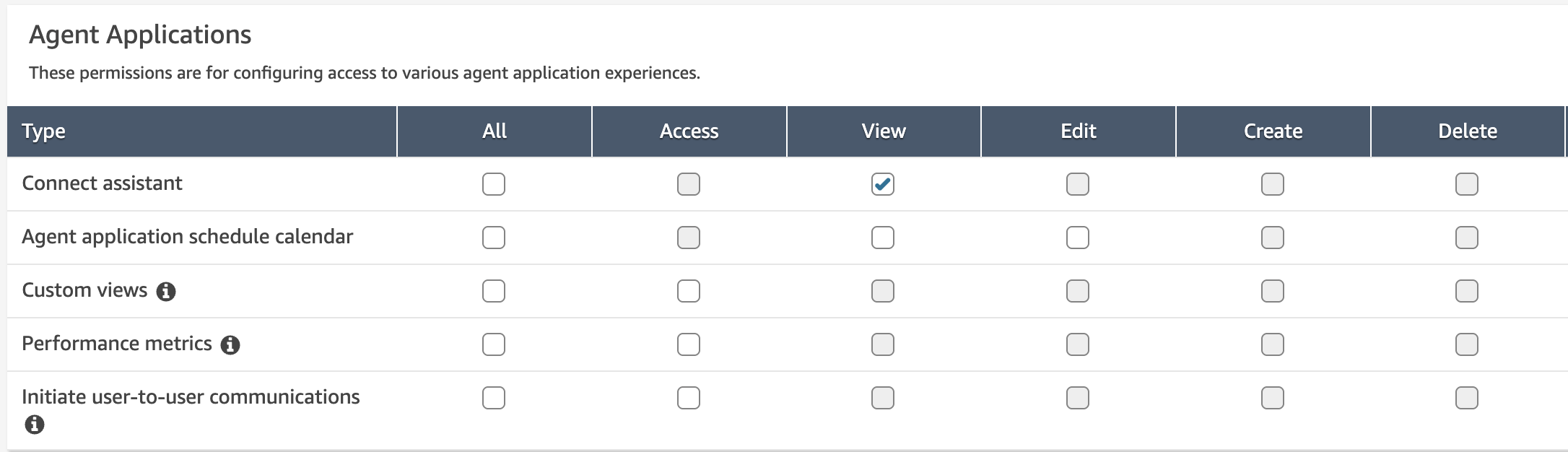Click the All column header
The image size is (1568, 452).
[495, 131]
